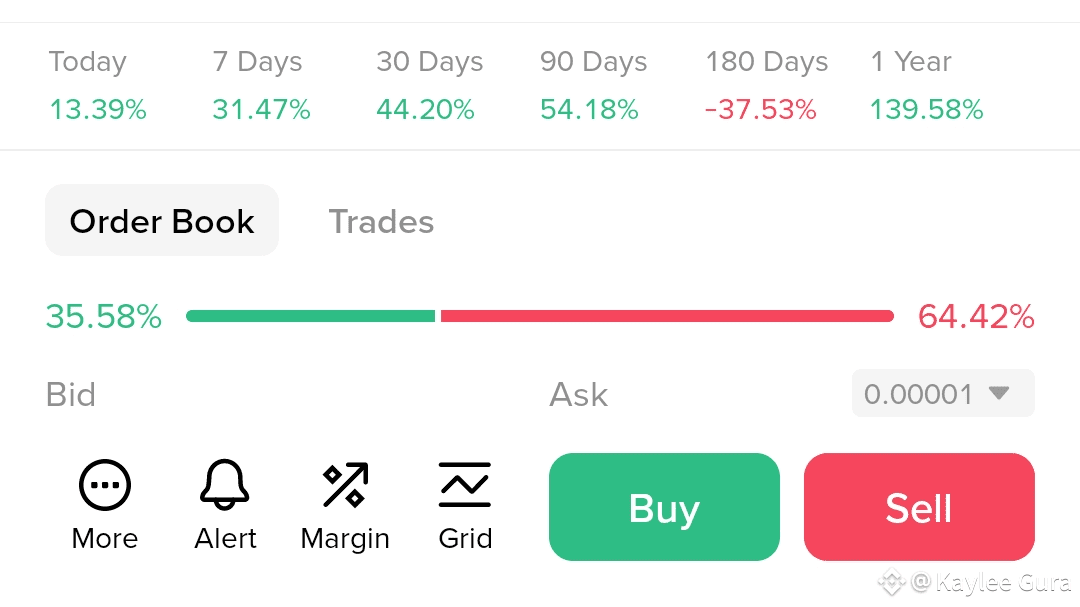Switch to the Order Book tab
This screenshot has height=607, width=1080.
click(x=162, y=221)
